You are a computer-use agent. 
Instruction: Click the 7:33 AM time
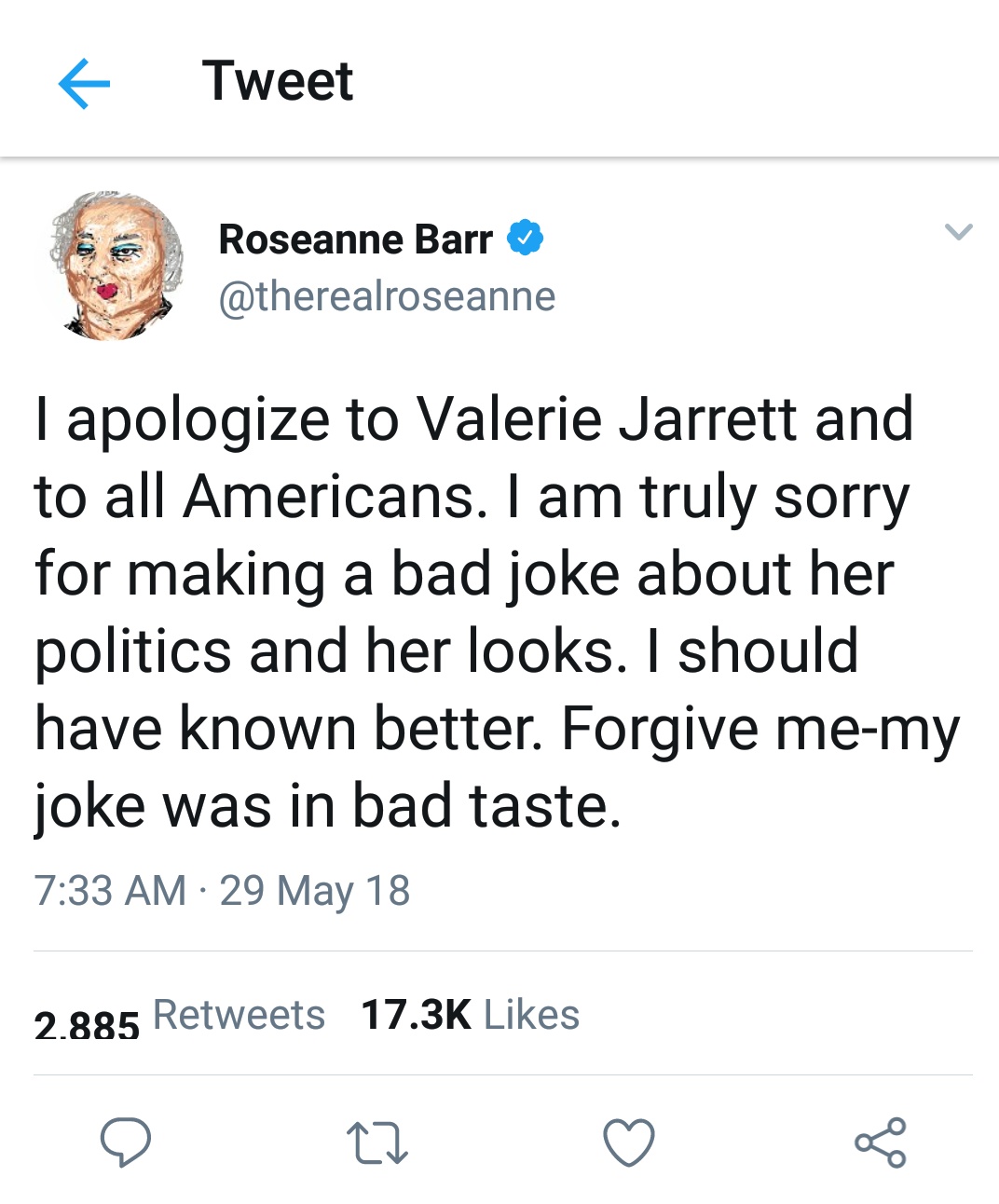point(110,890)
